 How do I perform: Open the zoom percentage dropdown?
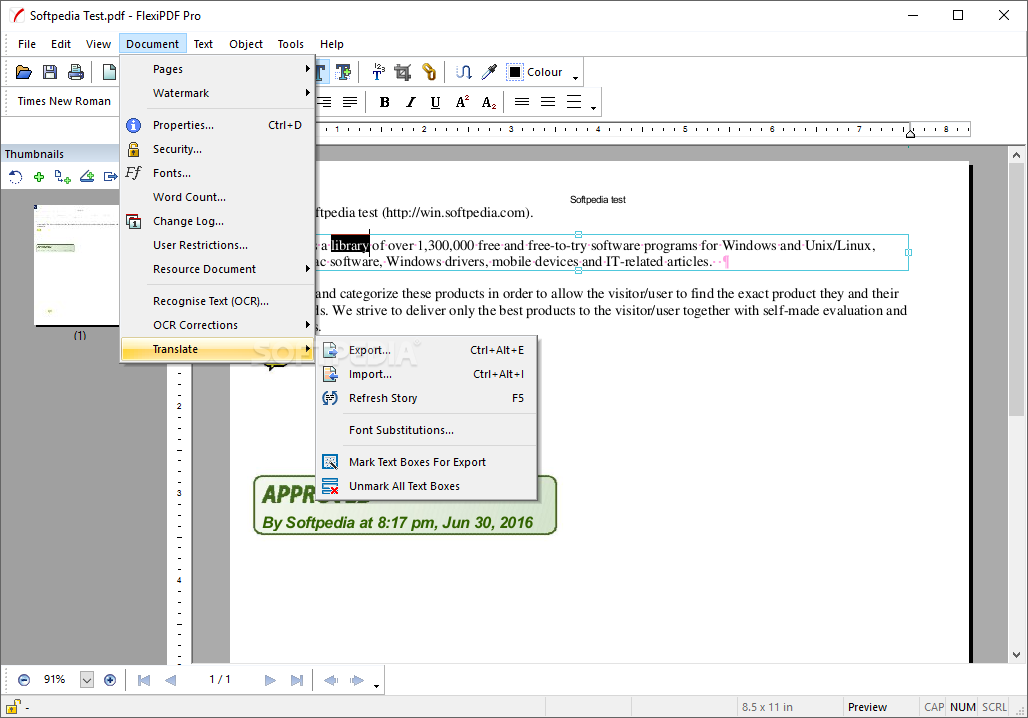[87, 680]
